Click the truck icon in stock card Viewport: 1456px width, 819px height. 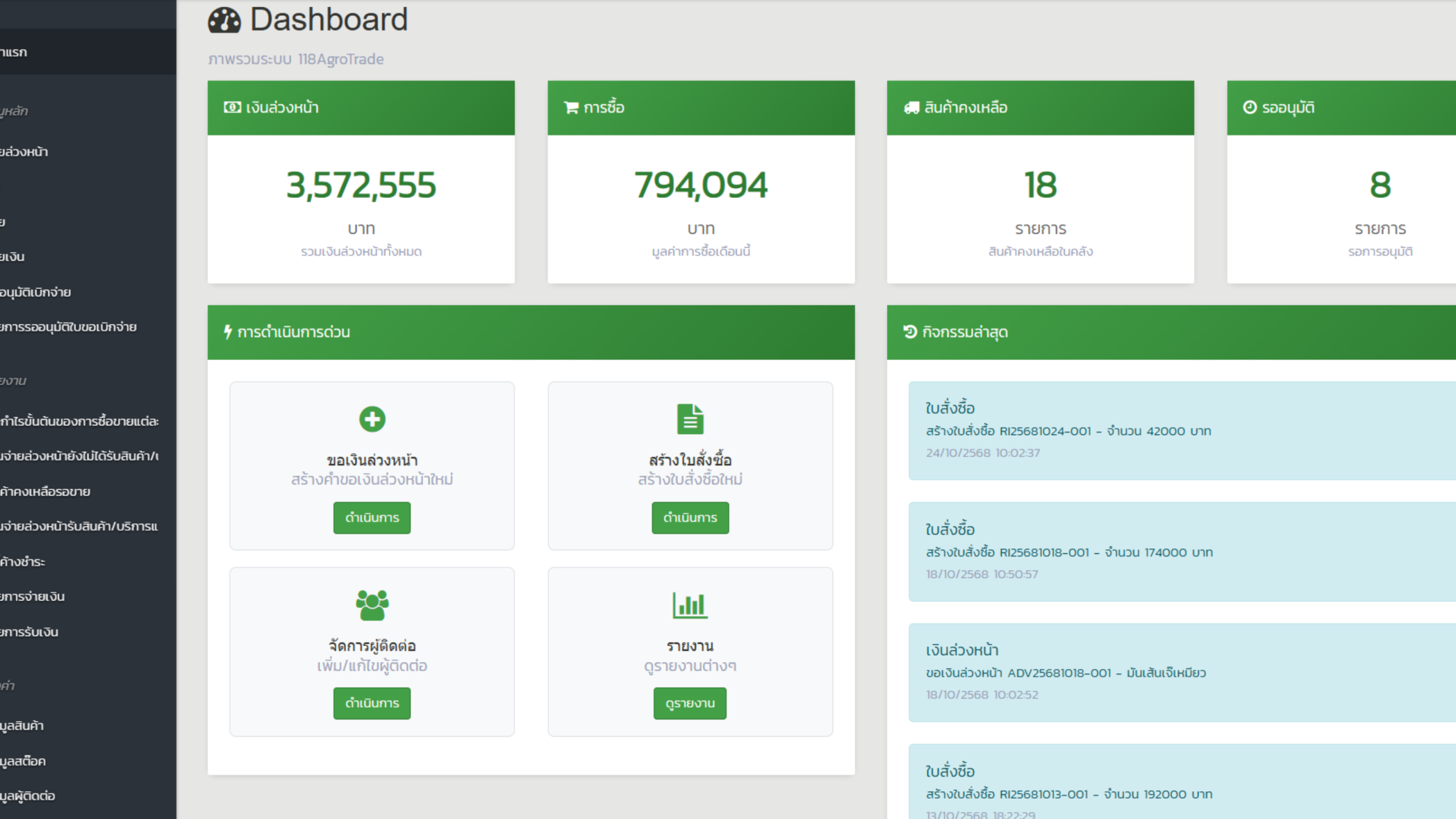pos(911,107)
